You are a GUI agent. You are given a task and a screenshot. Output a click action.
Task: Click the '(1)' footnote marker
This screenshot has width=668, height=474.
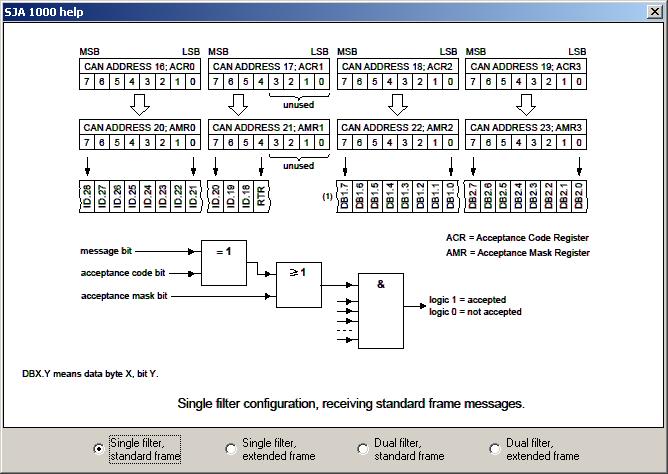pos(327,196)
